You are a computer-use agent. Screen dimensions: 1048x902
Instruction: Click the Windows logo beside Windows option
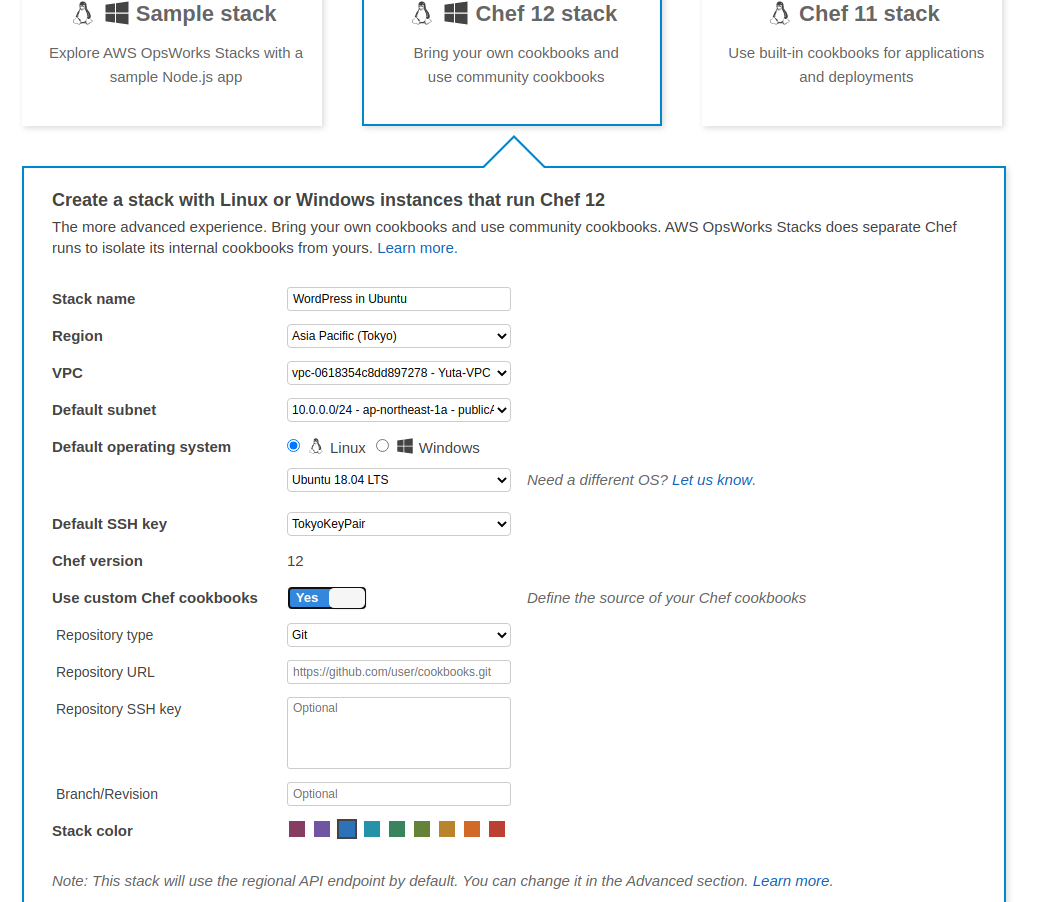coord(404,446)
